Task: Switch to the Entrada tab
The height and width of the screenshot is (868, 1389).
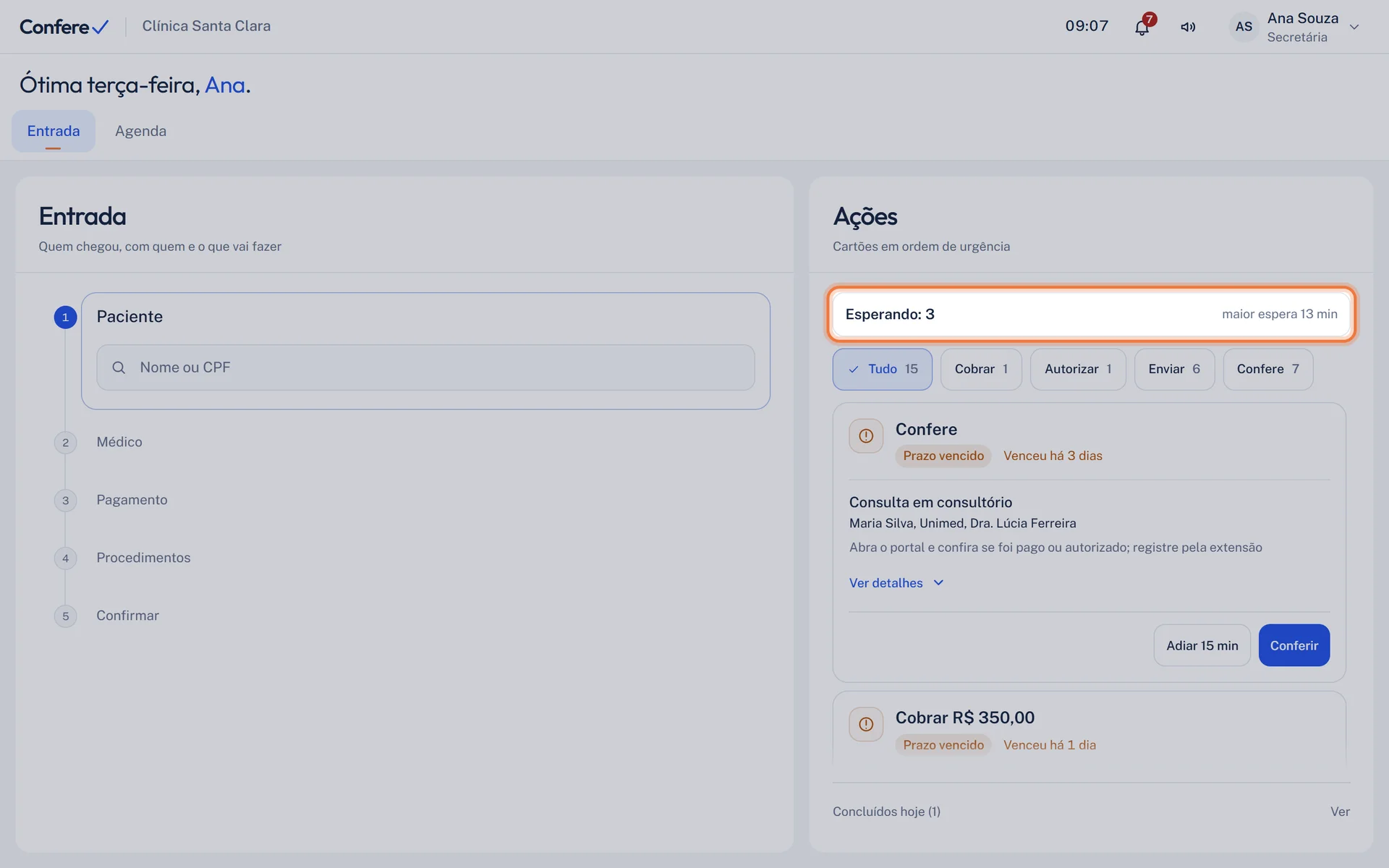Action: point(54,131)
